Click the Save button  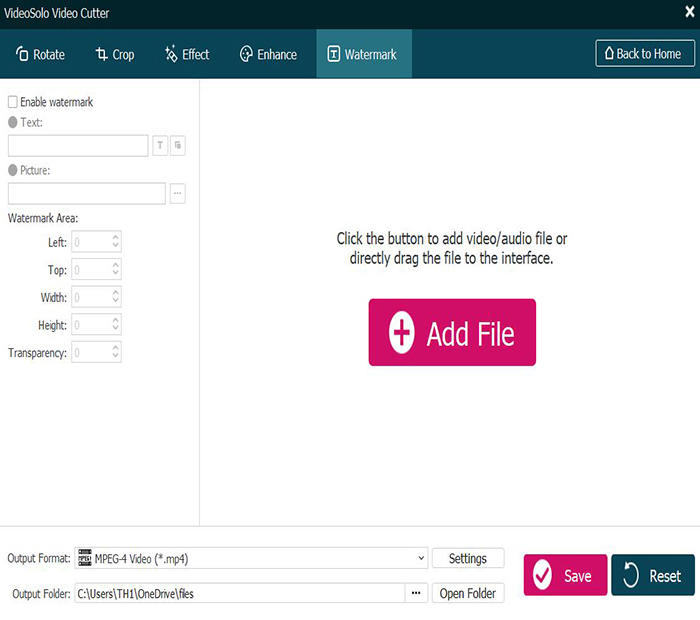tap(565, 575)
